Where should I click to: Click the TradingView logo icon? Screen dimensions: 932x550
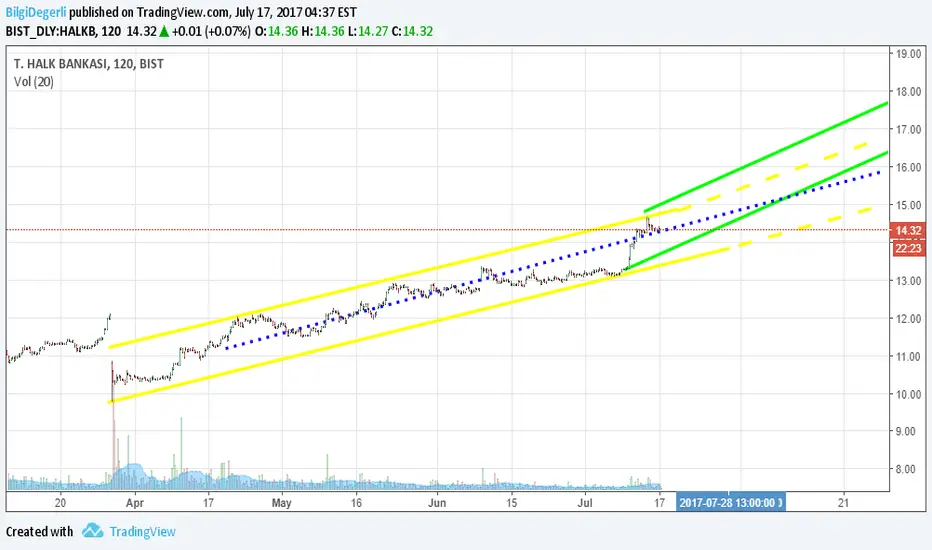92,531
